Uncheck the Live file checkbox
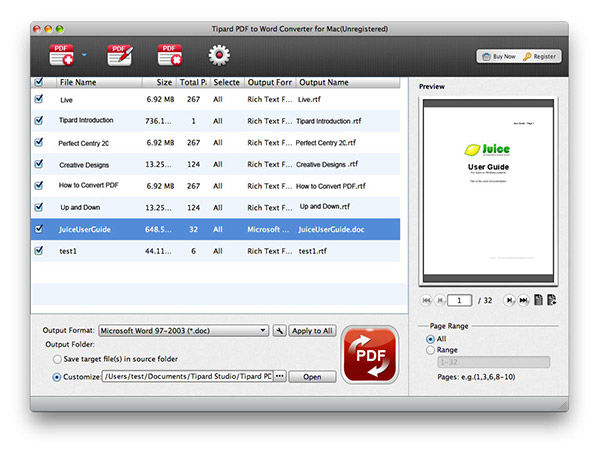Viewport: 600px width, 452px height. coord(39,99)
